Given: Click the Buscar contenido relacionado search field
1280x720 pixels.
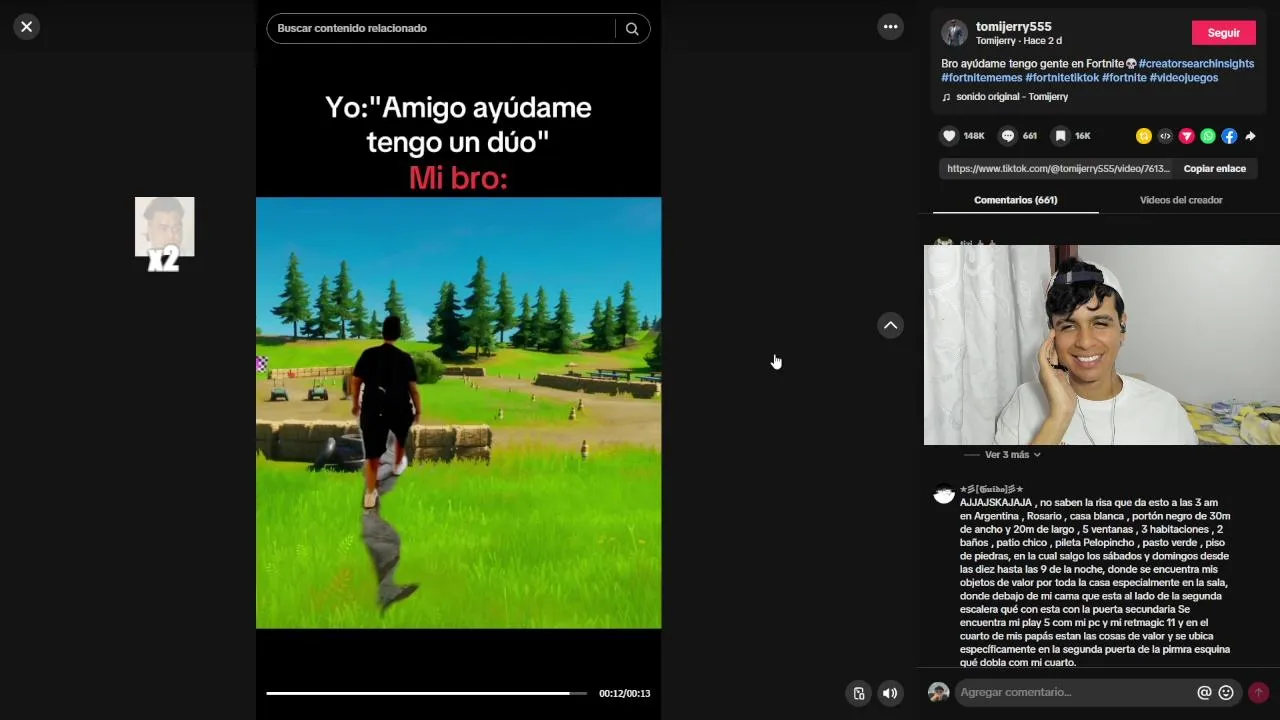Looking at the screenshot, I should tap(445, 28).
